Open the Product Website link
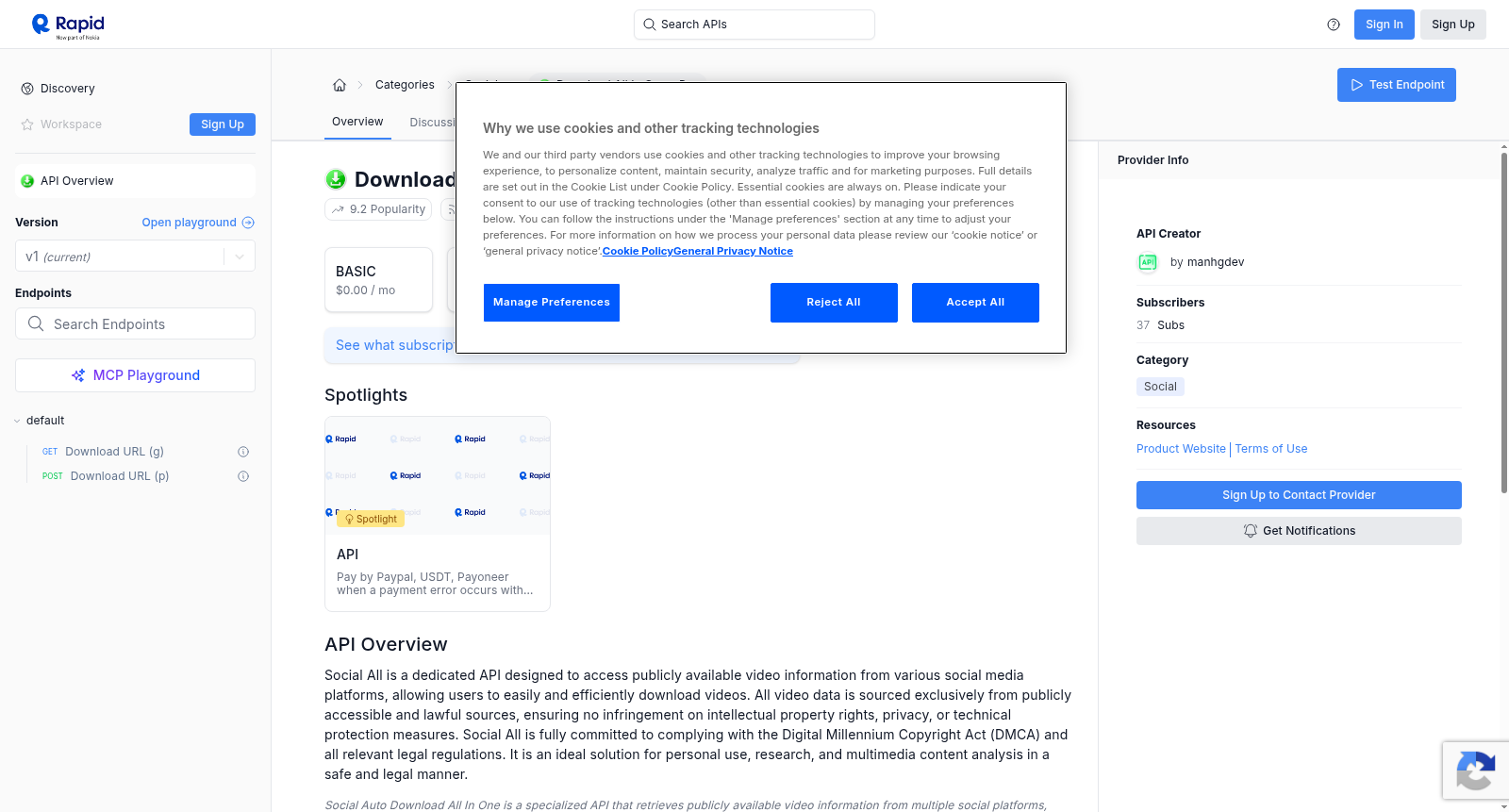Screen dimensions: 1509x812 (1181, 449)
